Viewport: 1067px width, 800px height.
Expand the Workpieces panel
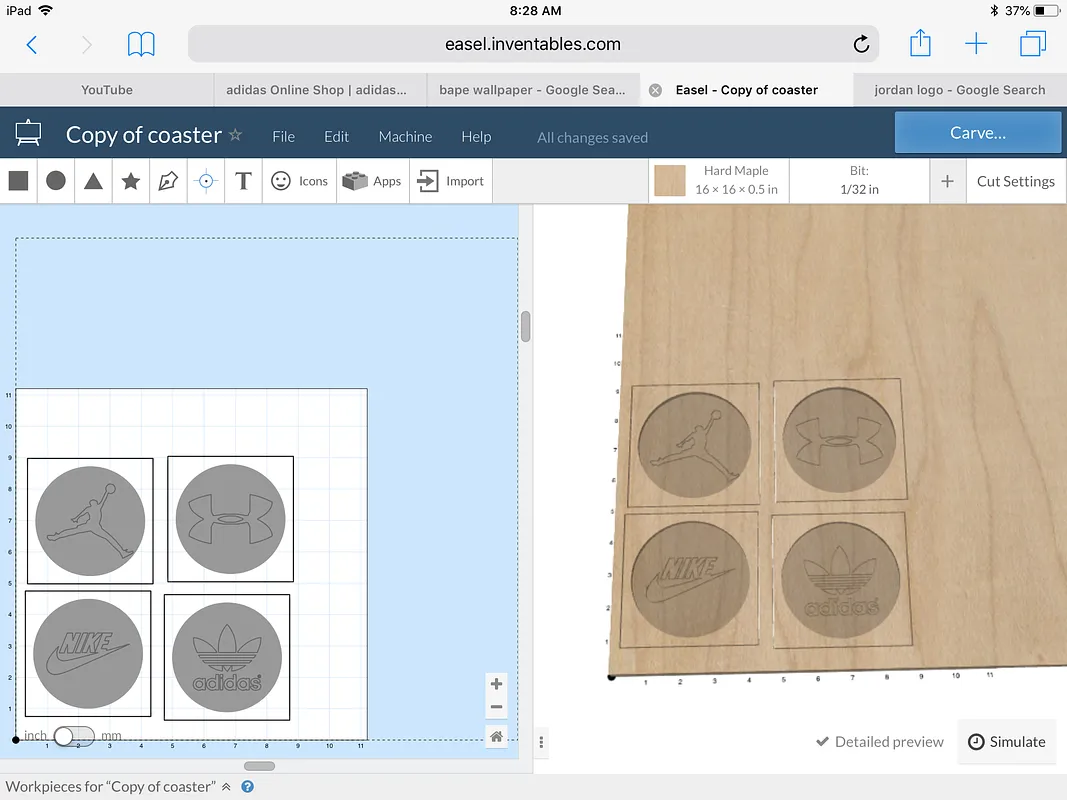point(226,787)
